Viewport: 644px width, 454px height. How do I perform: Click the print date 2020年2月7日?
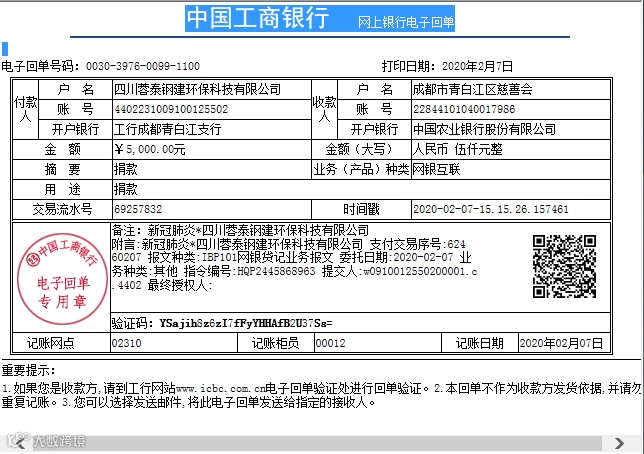pyautogui.click(x=477, y=66)
